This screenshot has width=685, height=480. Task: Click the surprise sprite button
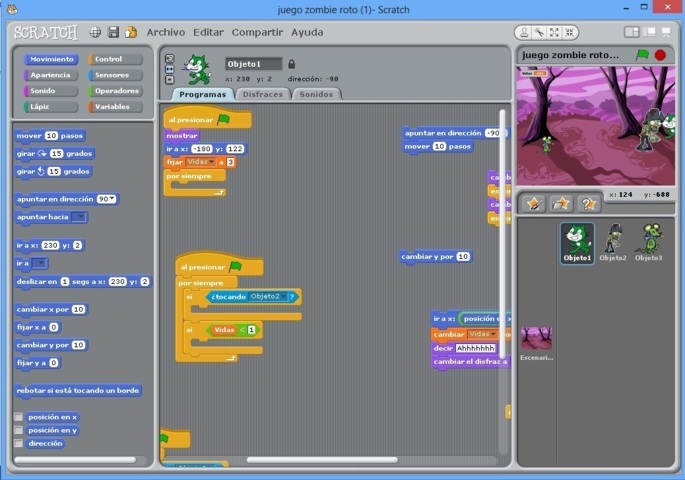click(x=589, y=204)
